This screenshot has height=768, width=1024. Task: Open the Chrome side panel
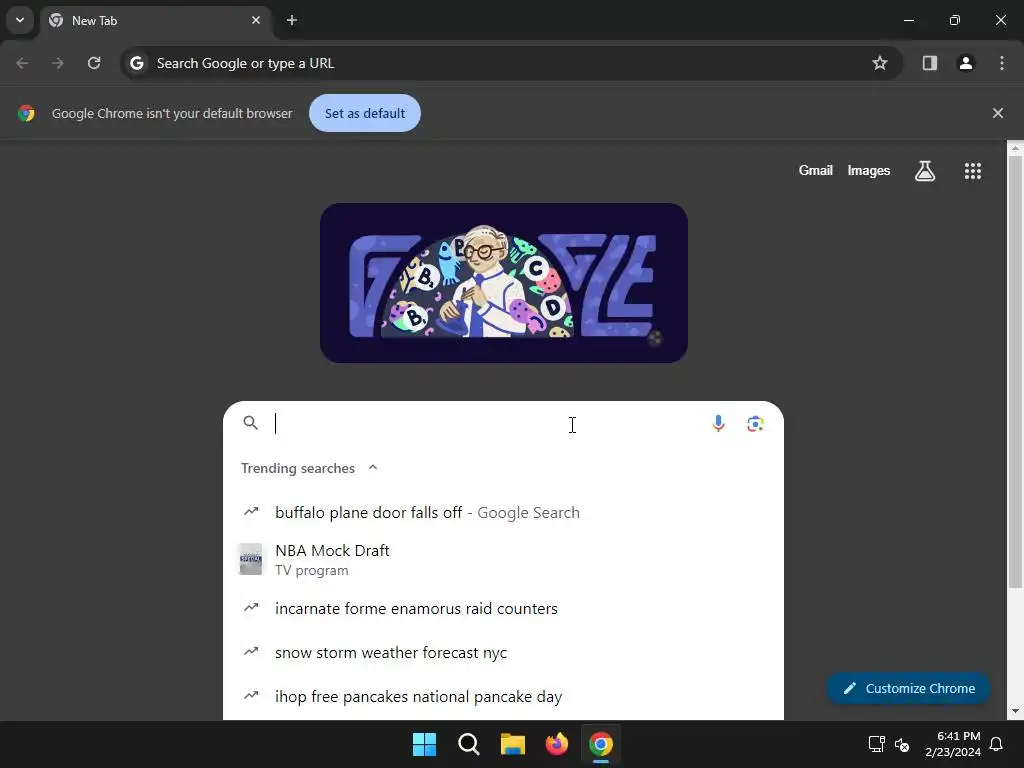coord(929,63)
